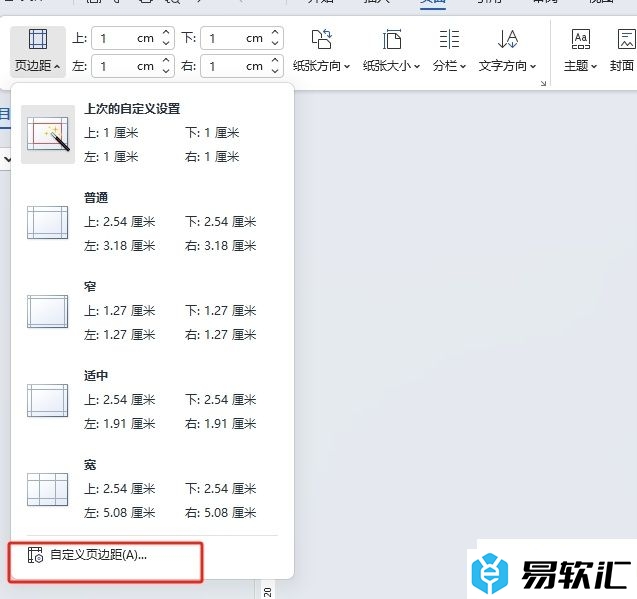The height and width of the screenshot is (599, 637).
Task: Click '右: 5.08 厘米' text in 宽
Action: (220, 513)
